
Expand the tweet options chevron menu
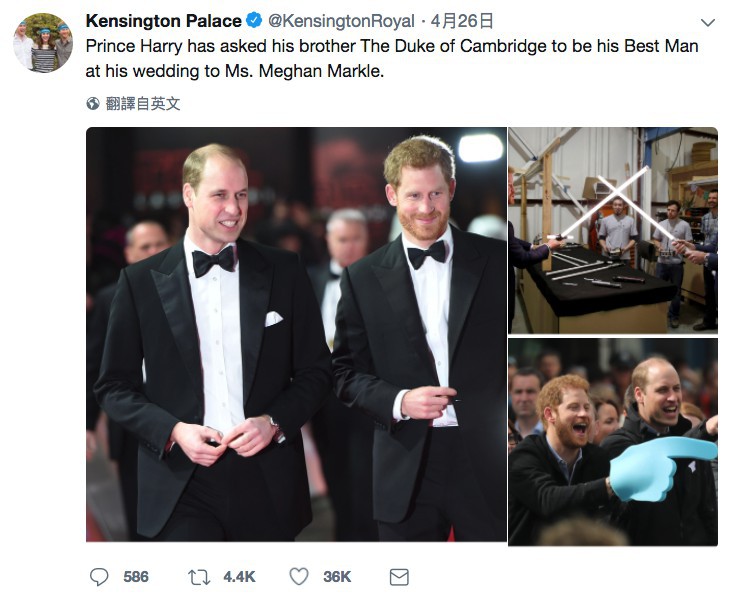[708, 22]
